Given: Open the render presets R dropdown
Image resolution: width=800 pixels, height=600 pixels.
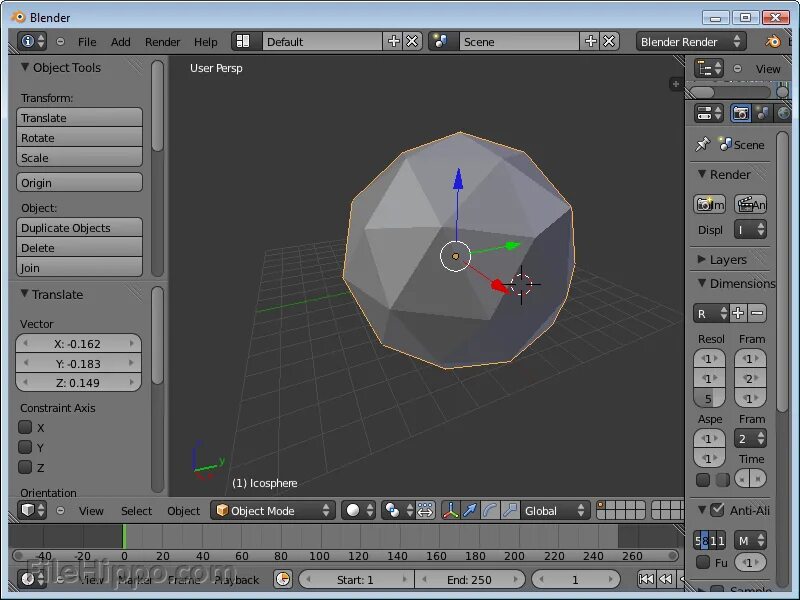Looking at the screenshot, I should [x=711, y=313].
